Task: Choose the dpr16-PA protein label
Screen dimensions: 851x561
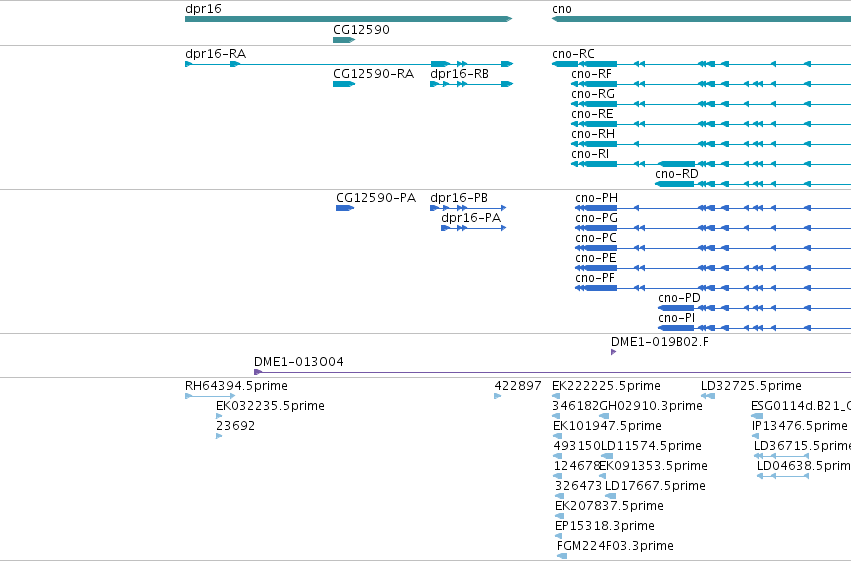Action: 471,218
